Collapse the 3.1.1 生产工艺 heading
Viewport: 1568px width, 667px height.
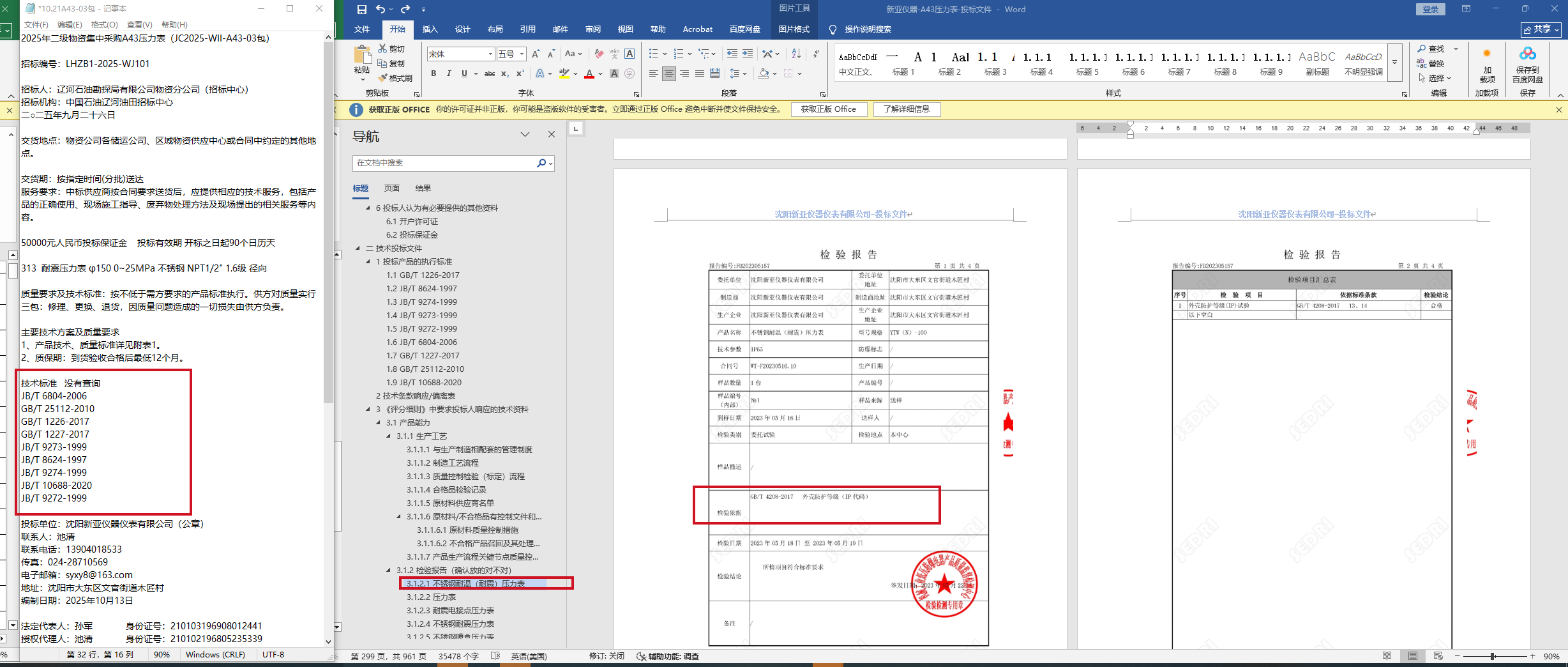388,436
